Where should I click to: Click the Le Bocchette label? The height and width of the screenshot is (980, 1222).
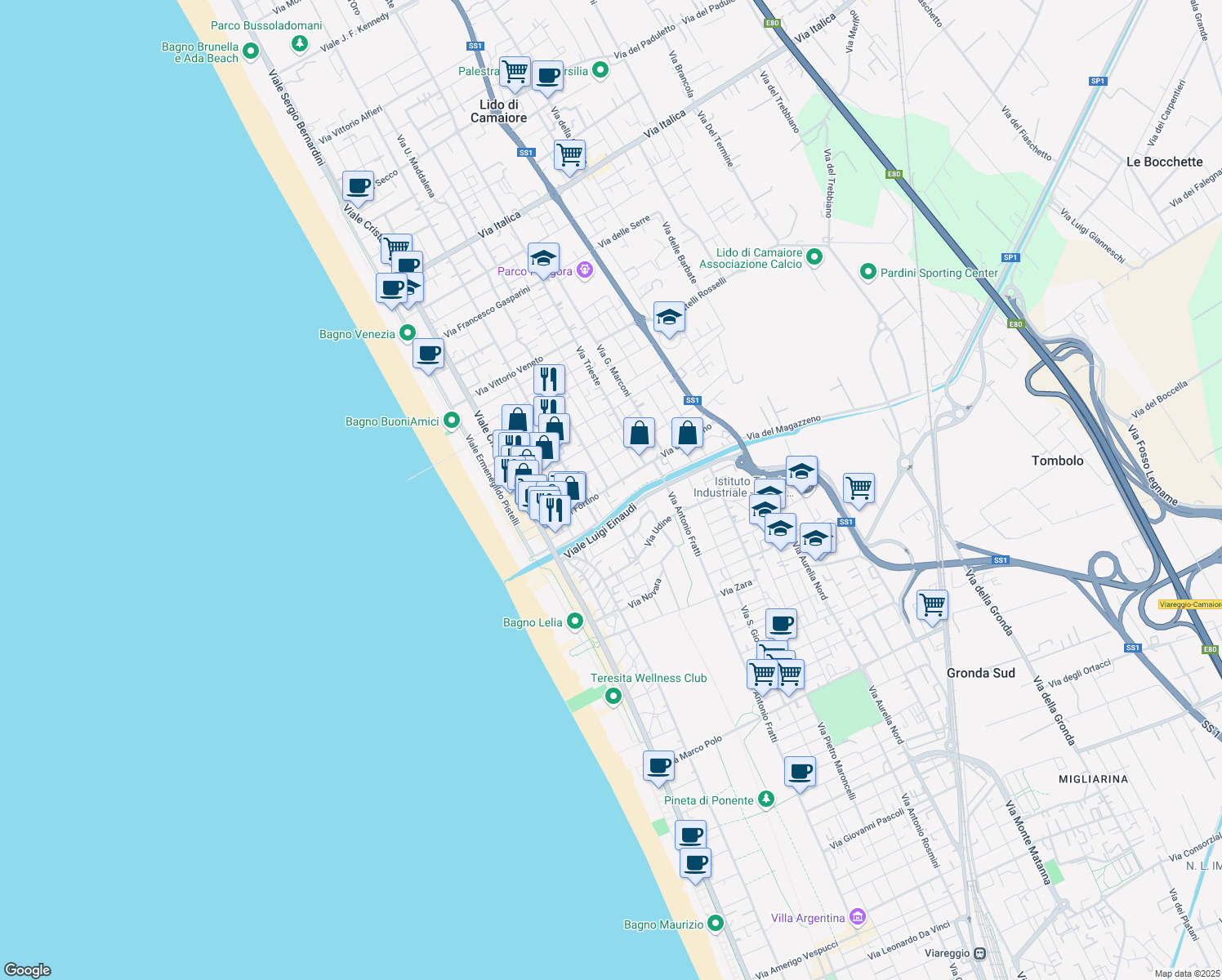pyautogui.click(x=1164, y=162)
